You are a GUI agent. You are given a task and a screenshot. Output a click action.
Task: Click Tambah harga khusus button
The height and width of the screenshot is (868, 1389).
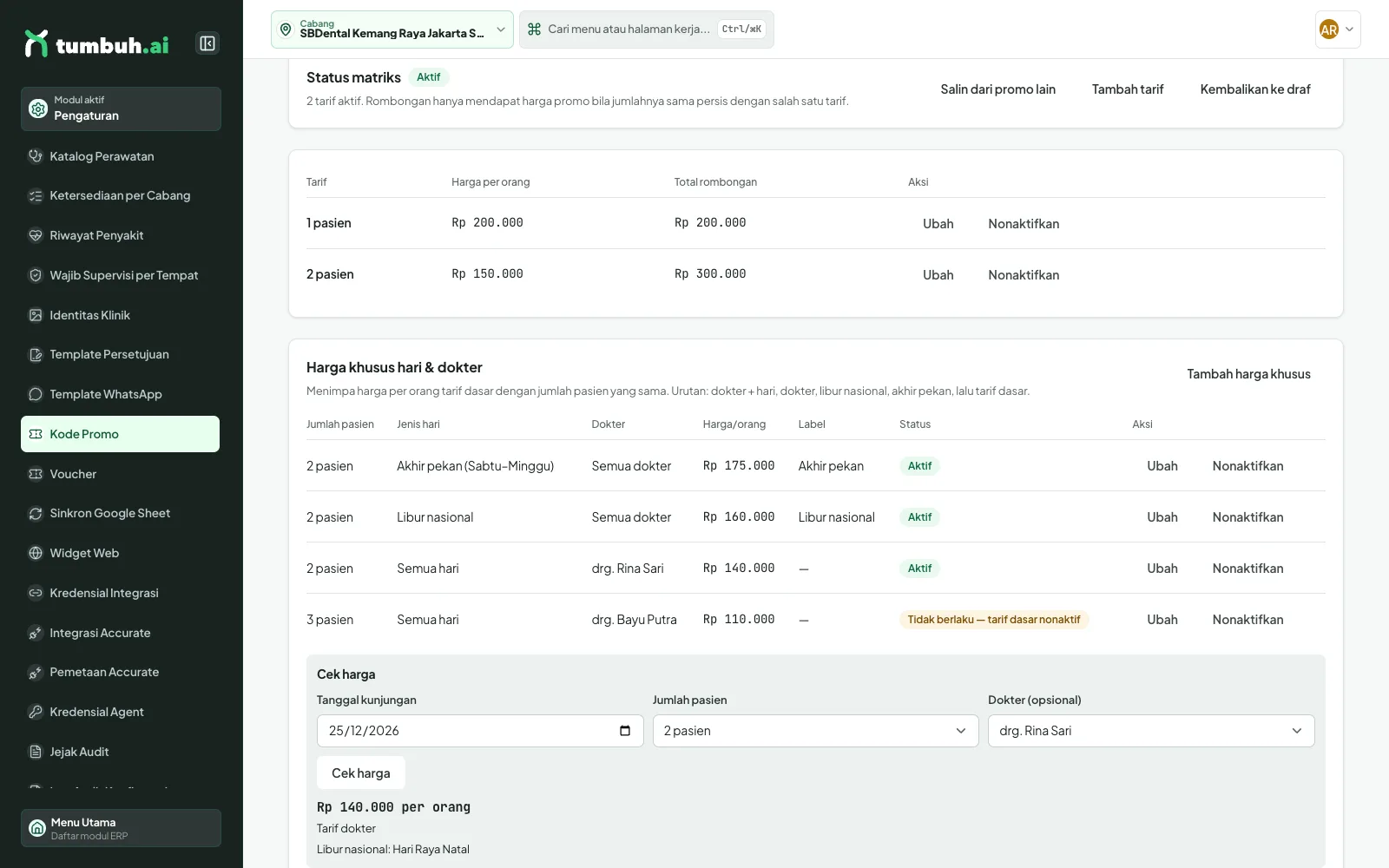coord(1248,374)
